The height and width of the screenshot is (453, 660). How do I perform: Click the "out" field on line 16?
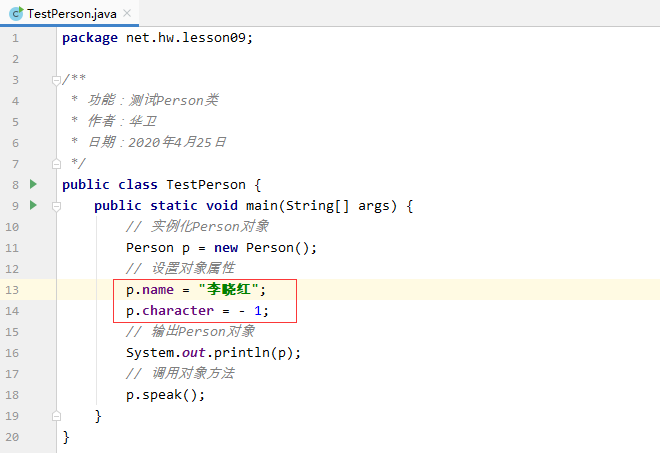pyautogui.click(x=194, y=353)
